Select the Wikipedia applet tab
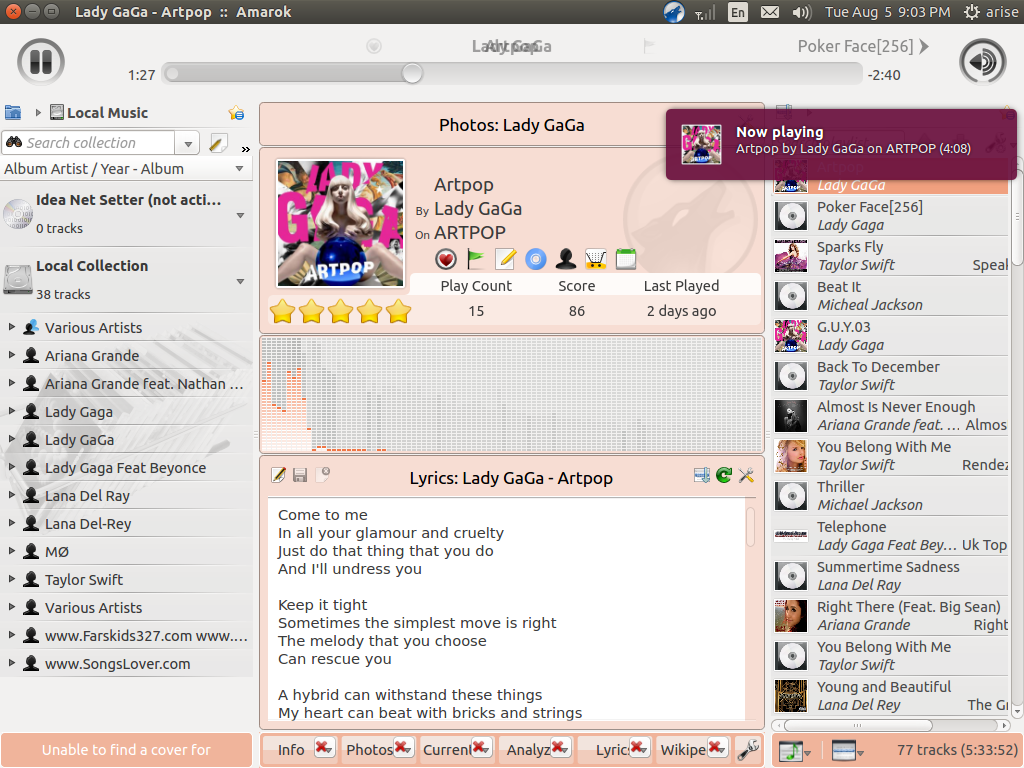This screenshot has width=1024, height=768. click(x=682, y=750)
